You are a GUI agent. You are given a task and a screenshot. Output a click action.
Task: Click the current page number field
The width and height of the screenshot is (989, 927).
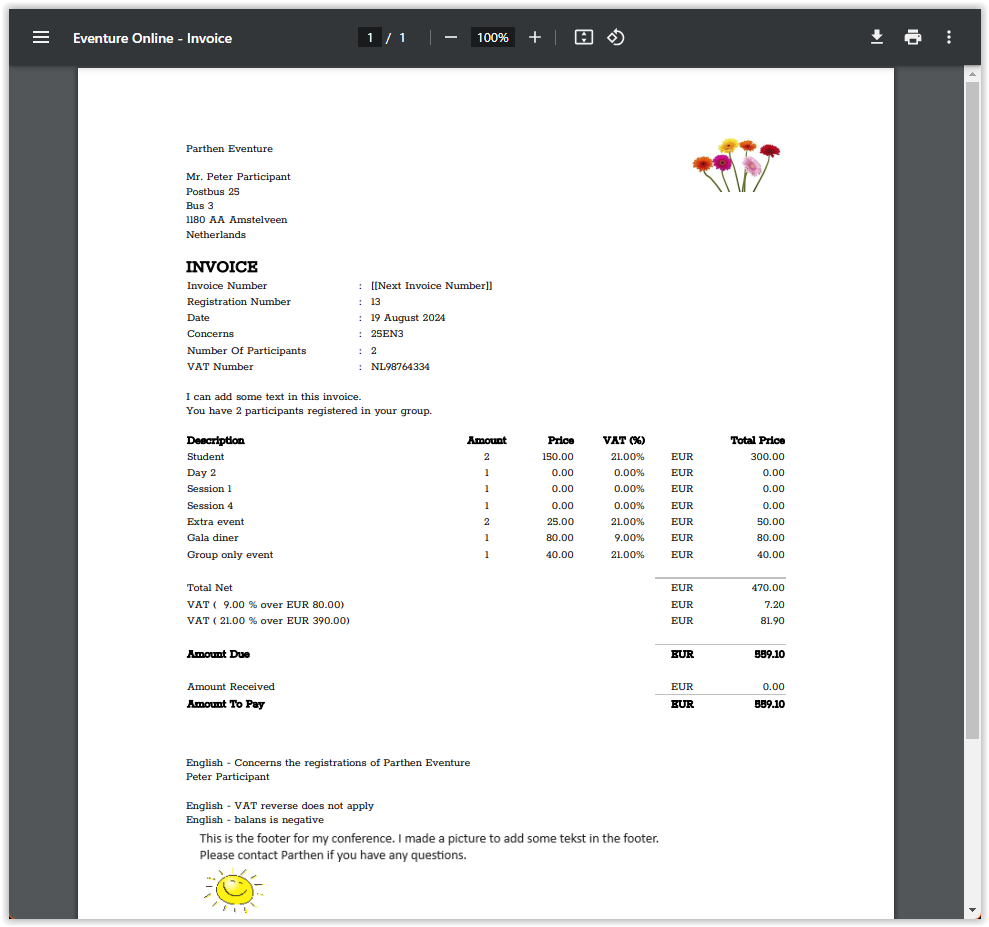(370, 38)
